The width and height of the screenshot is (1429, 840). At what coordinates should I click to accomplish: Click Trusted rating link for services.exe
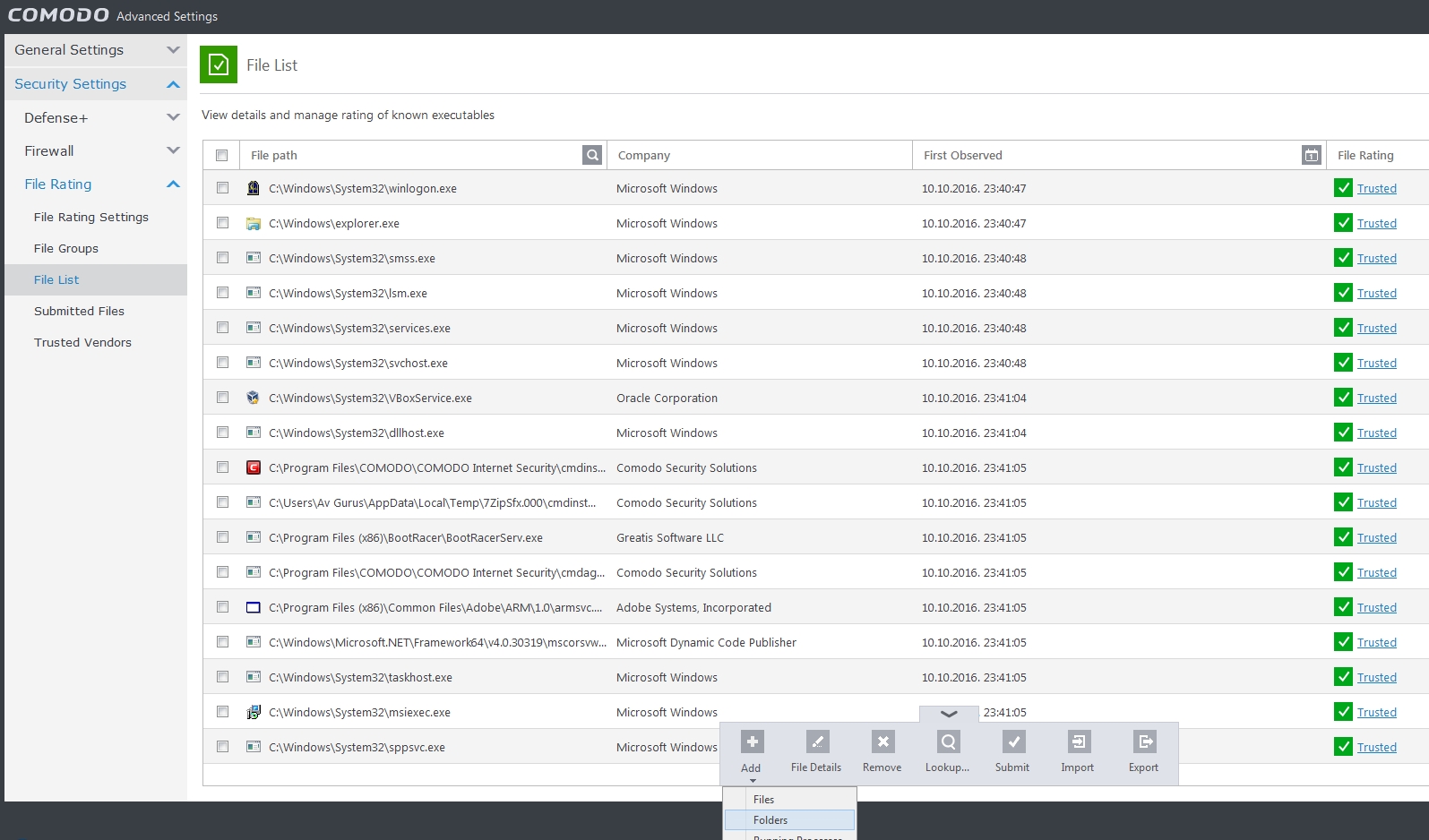tap(1377, 328)
